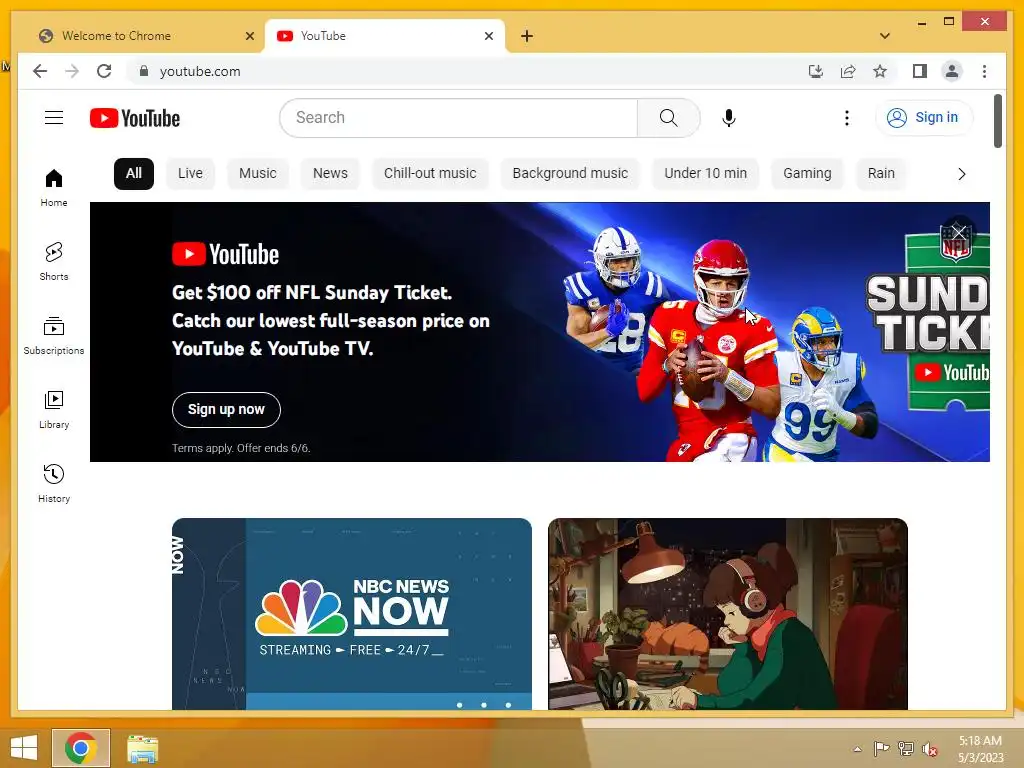Open the NBC News Now video thumbnail

coord(351,614)
